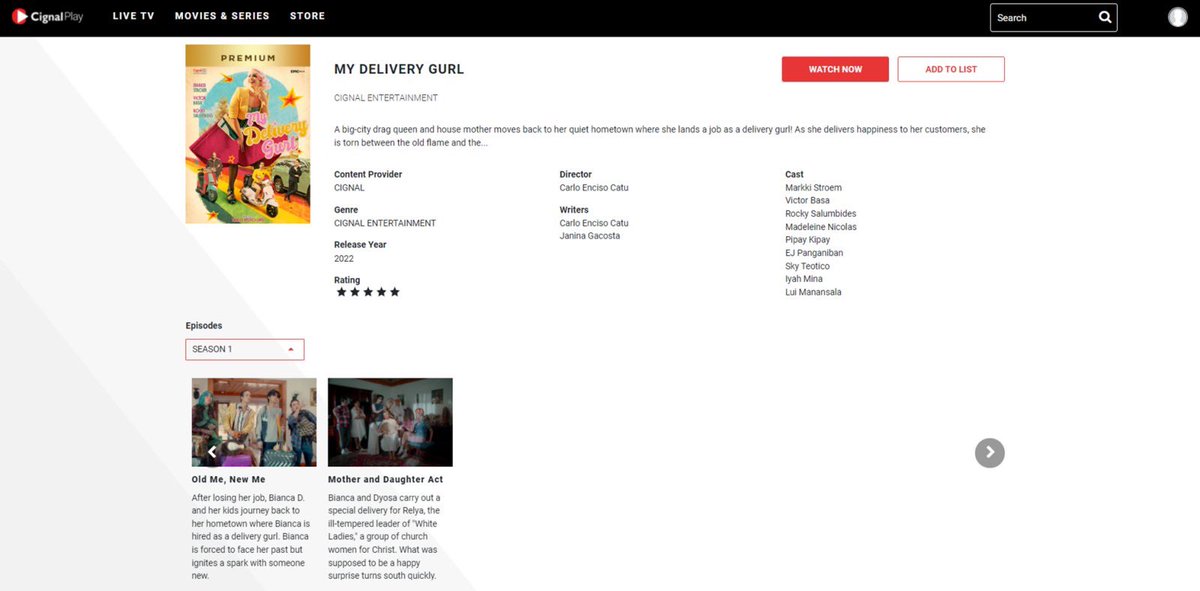Go to next episodes with right arrow
This screenshot has width=1200, height=591.
[x=989, y=452]
